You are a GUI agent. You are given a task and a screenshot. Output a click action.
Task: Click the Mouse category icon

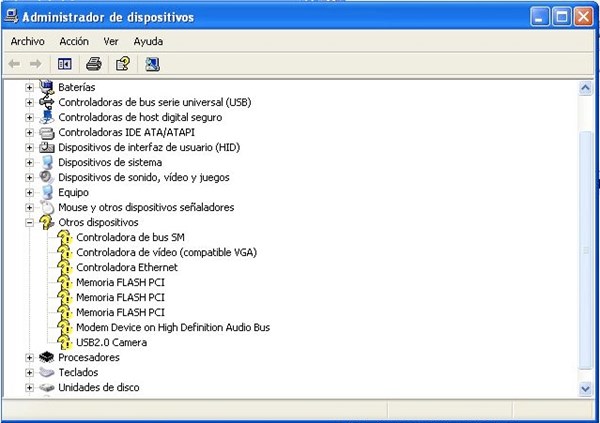tap(47, 207)
